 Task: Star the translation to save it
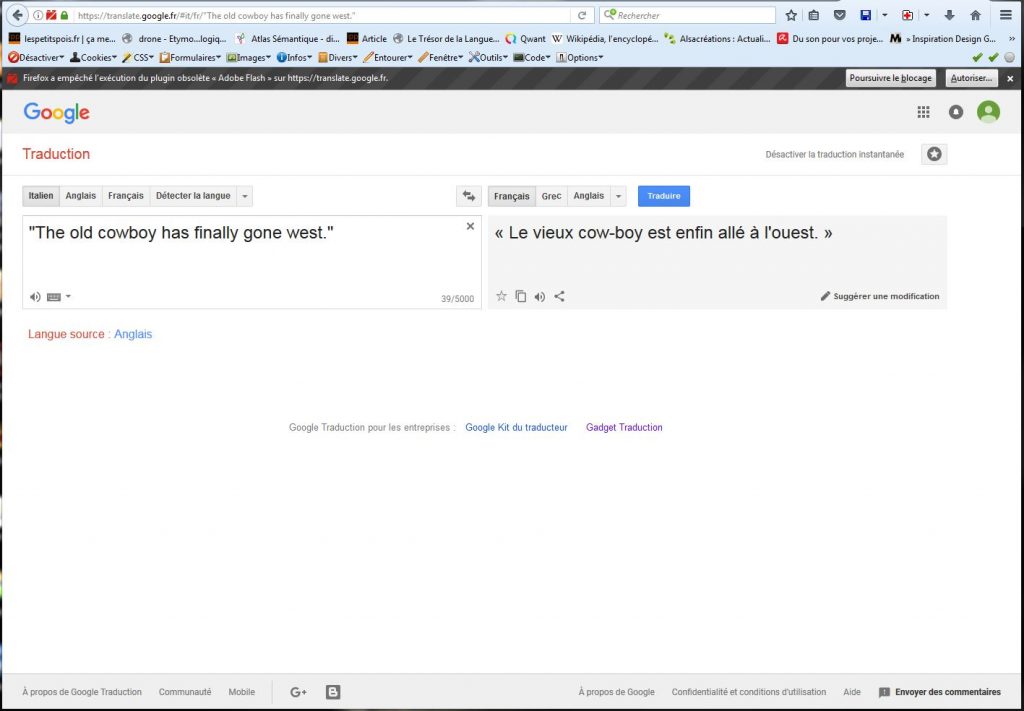[501, 296]
